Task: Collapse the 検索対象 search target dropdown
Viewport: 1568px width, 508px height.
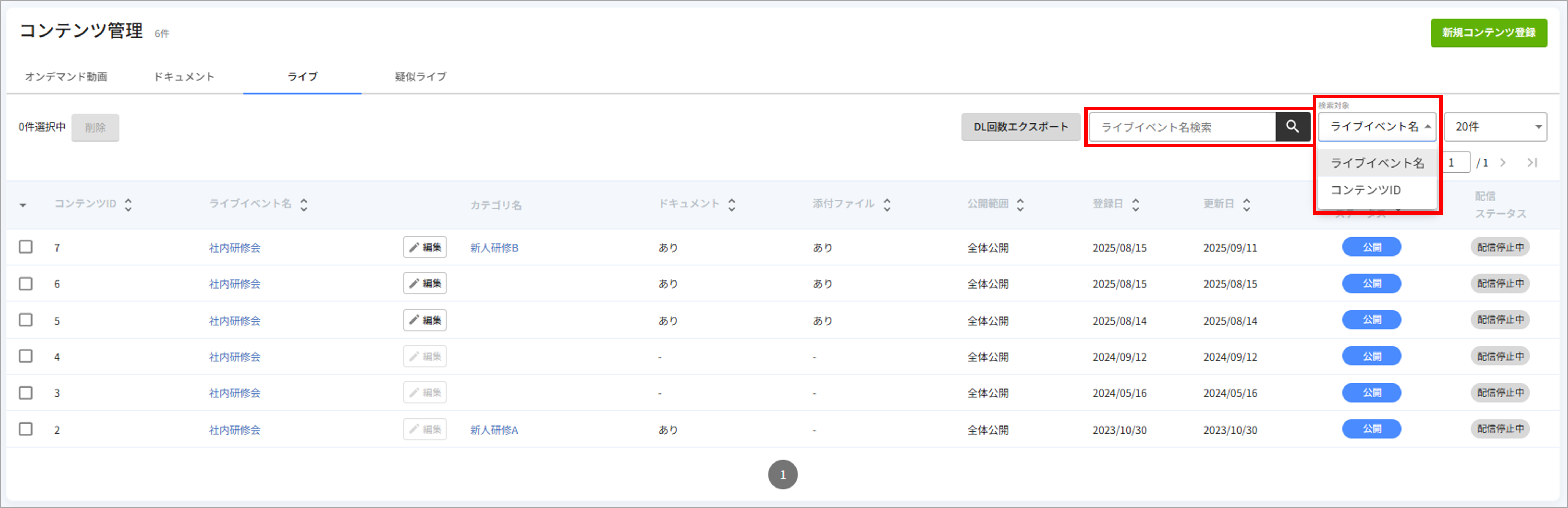Action: [1377, 127]
